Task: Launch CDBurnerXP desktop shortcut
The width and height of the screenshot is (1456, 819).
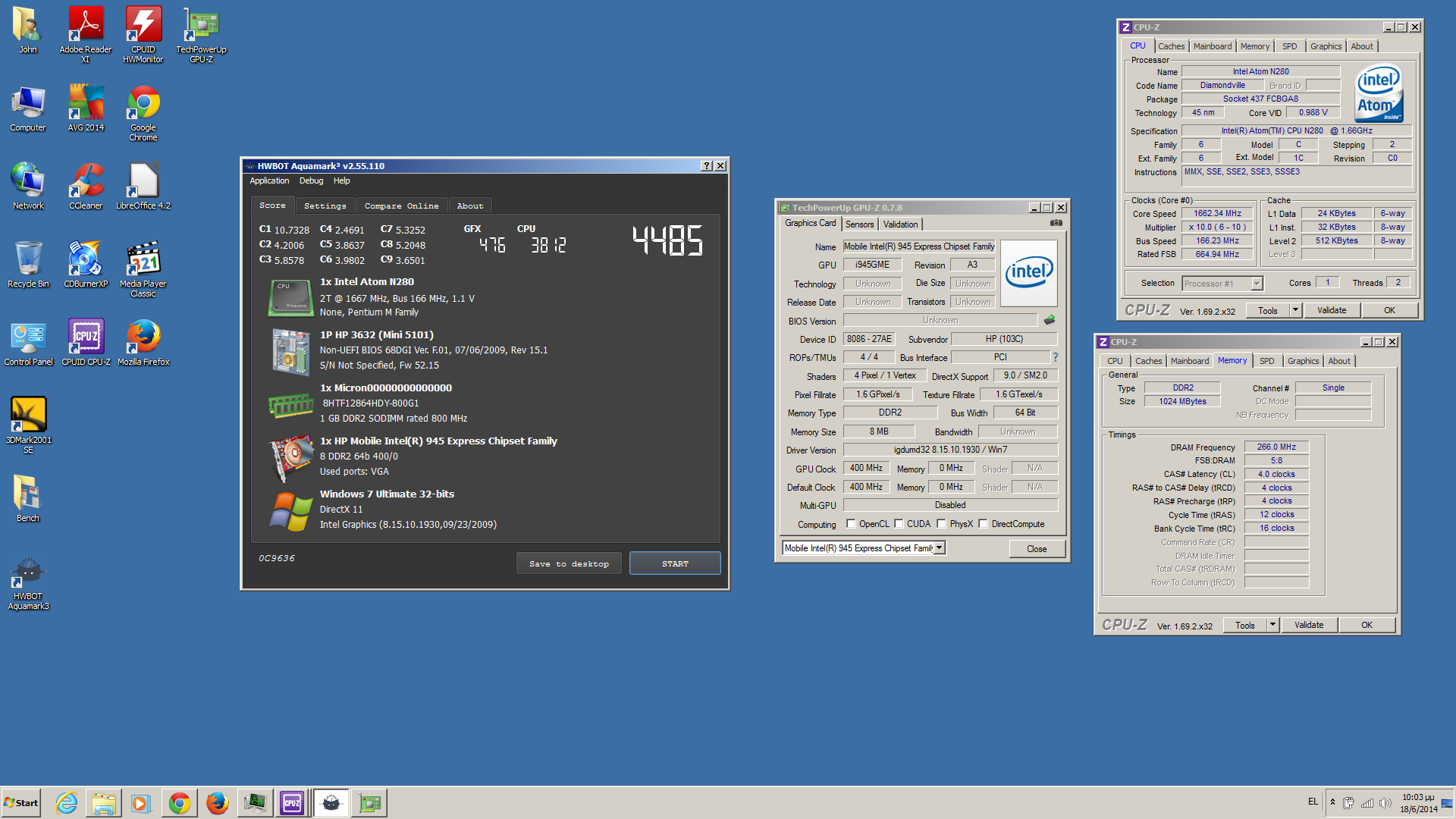Action: click(86, 265)
